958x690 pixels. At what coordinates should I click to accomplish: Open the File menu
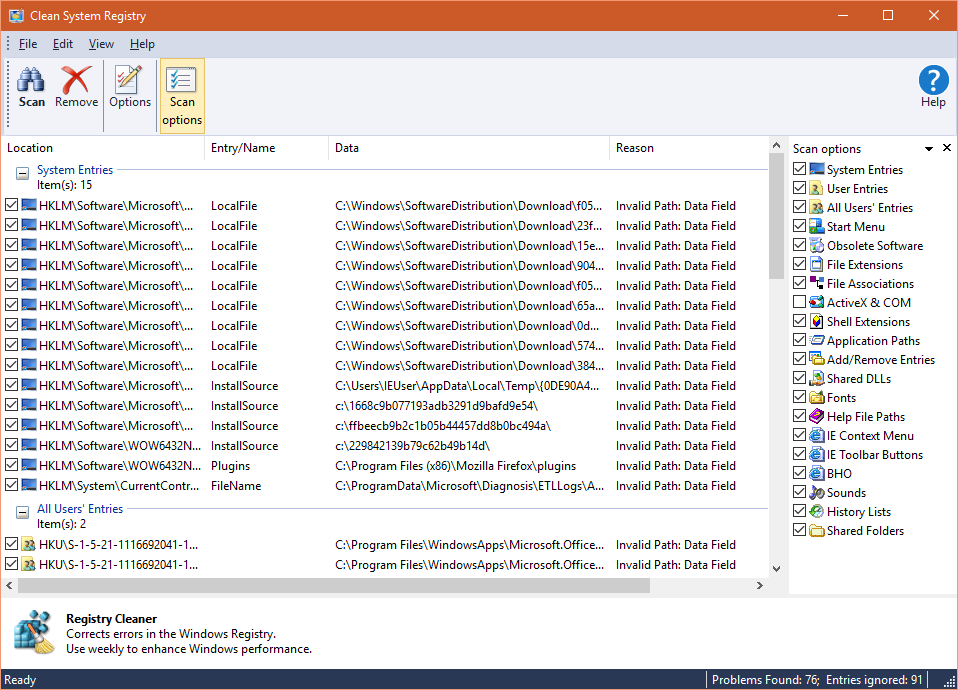[27, 44]
